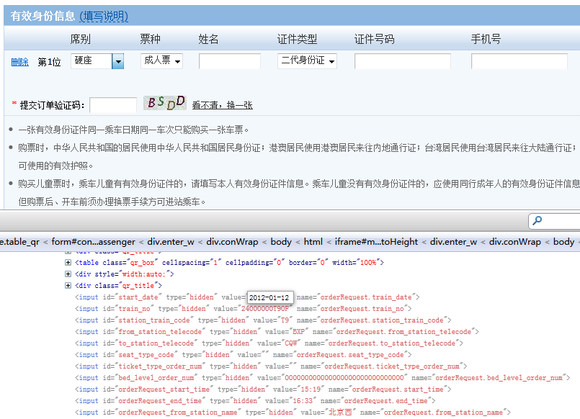Focus the 证件号码 ID number field
This screenshot has width=580, height=419.
pos(402,61)
